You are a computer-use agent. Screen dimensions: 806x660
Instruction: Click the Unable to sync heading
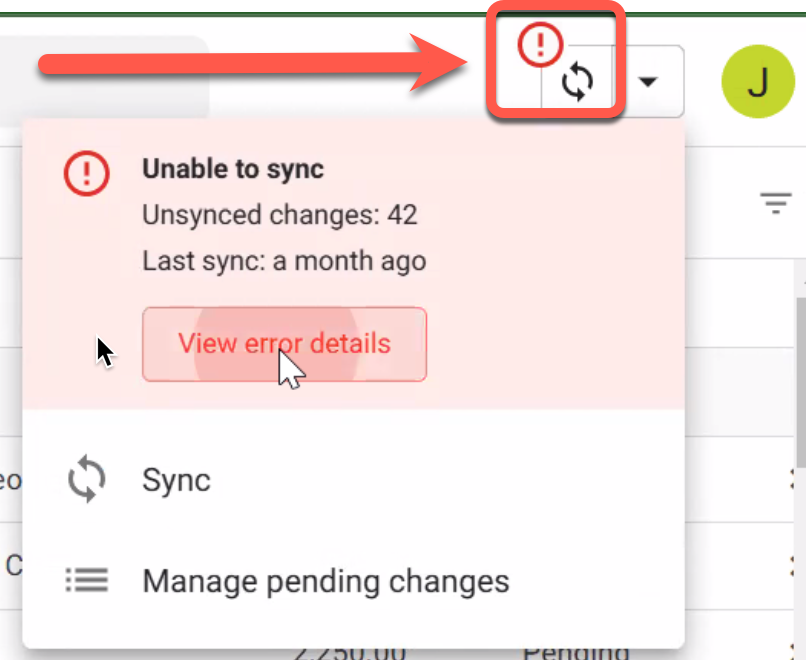click(x=233, y=169)
